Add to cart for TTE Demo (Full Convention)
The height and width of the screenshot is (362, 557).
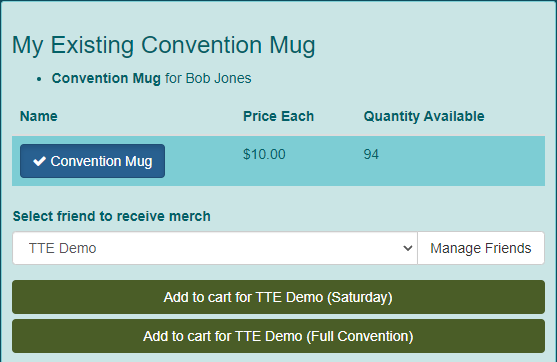pyautogui.click(x=278, y=336)
